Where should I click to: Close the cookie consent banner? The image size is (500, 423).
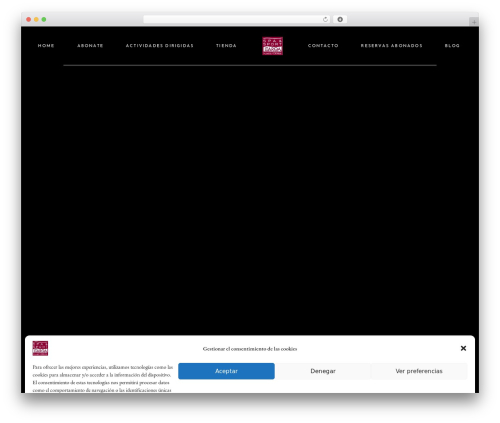click(x=463, y=348)
